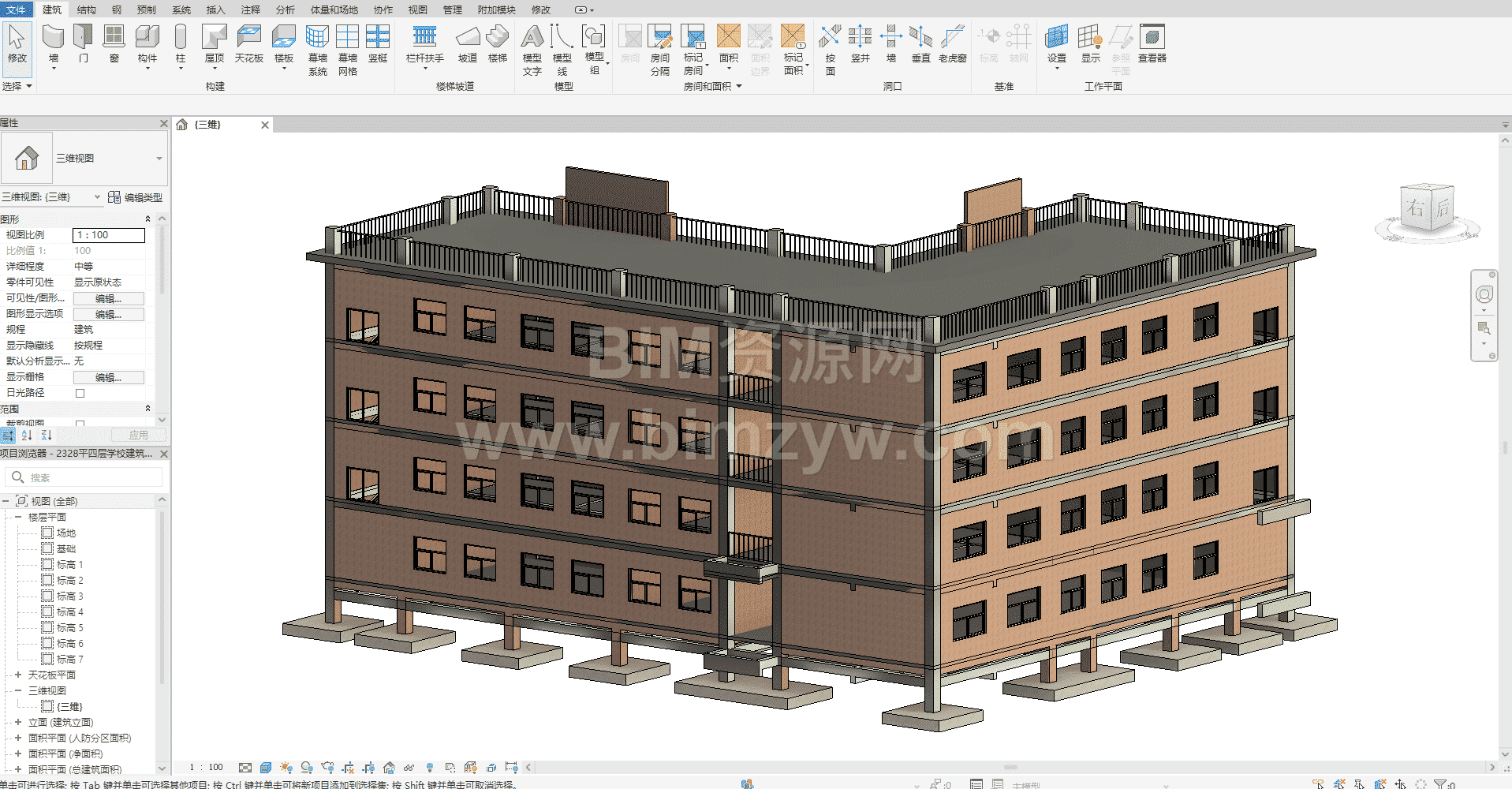Select the 栏杆扶手 (Railing) tool
The height and width of the screenshot is (789, 1512).
[424, 44]
